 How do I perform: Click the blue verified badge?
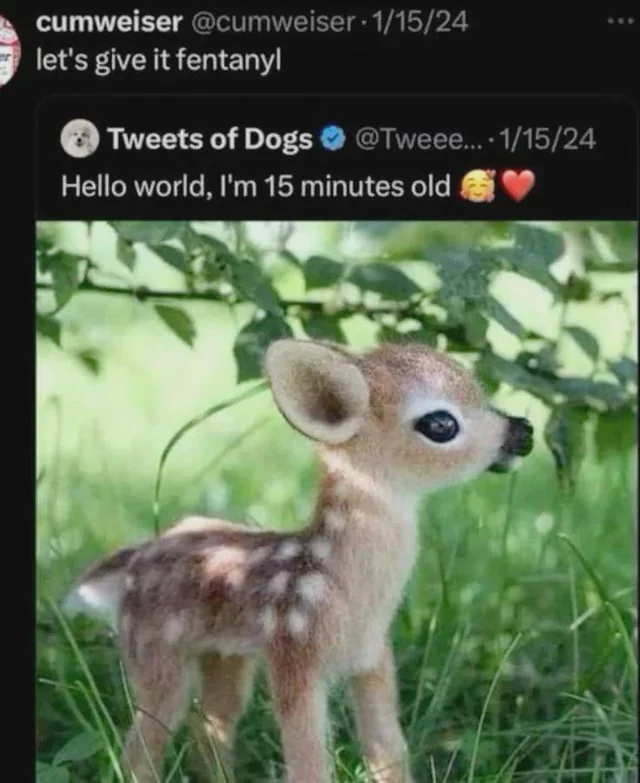tap(332, 139)
